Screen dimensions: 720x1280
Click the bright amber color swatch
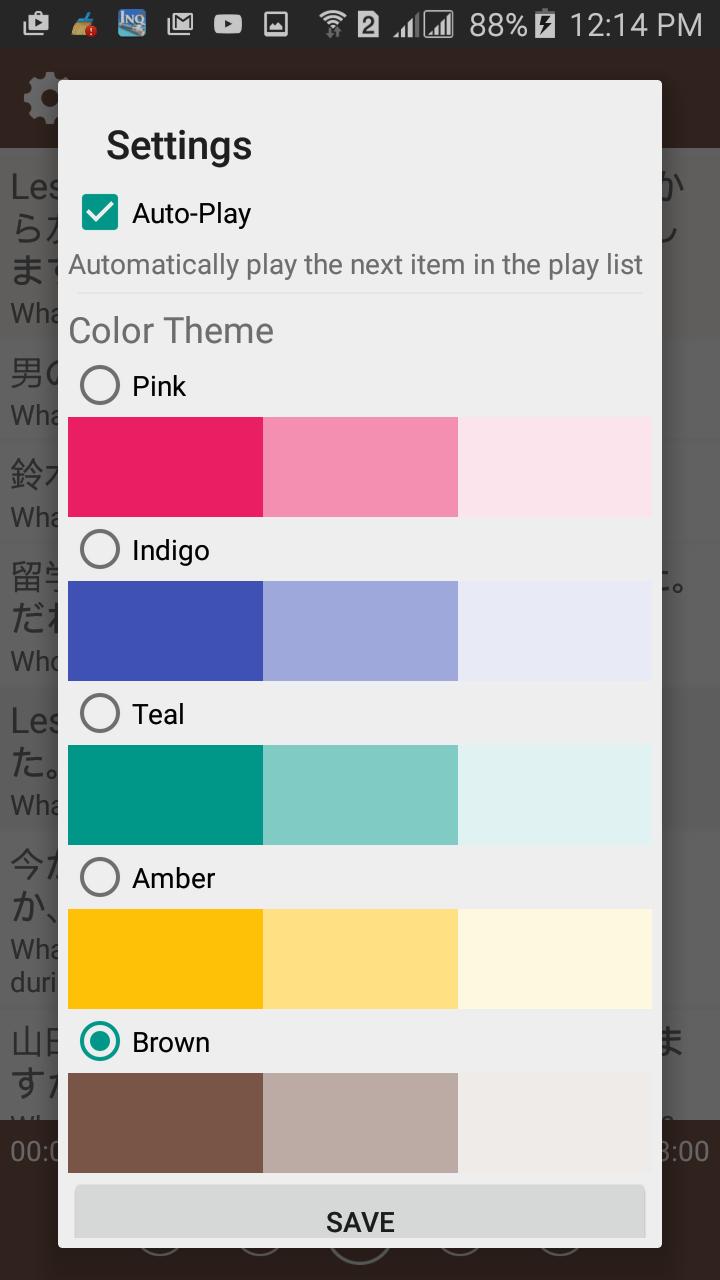165,959
